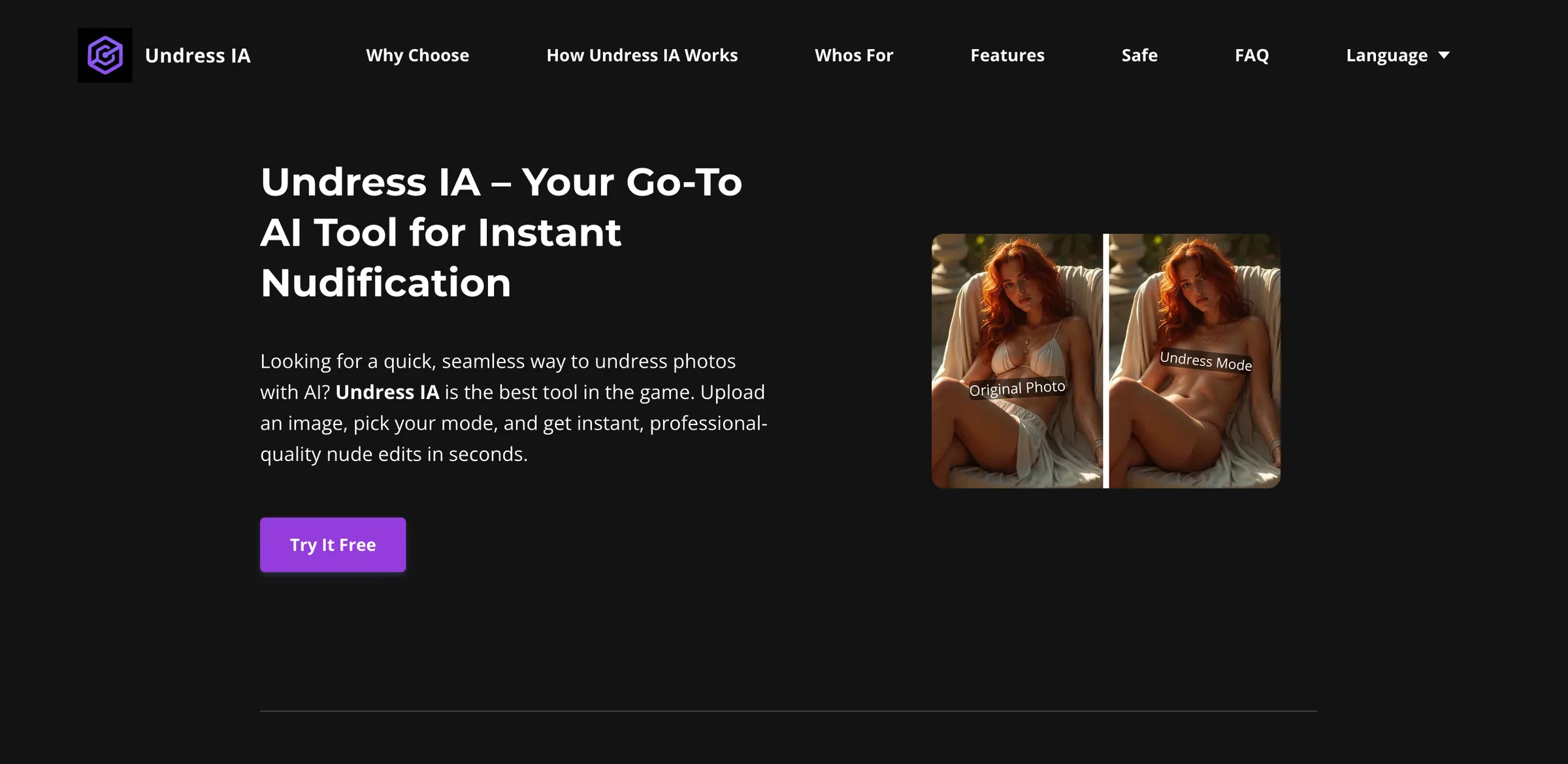Open the Whos For page section
Screen dimensions: 1568x764
pyautogui.click(x=853, y=56)
